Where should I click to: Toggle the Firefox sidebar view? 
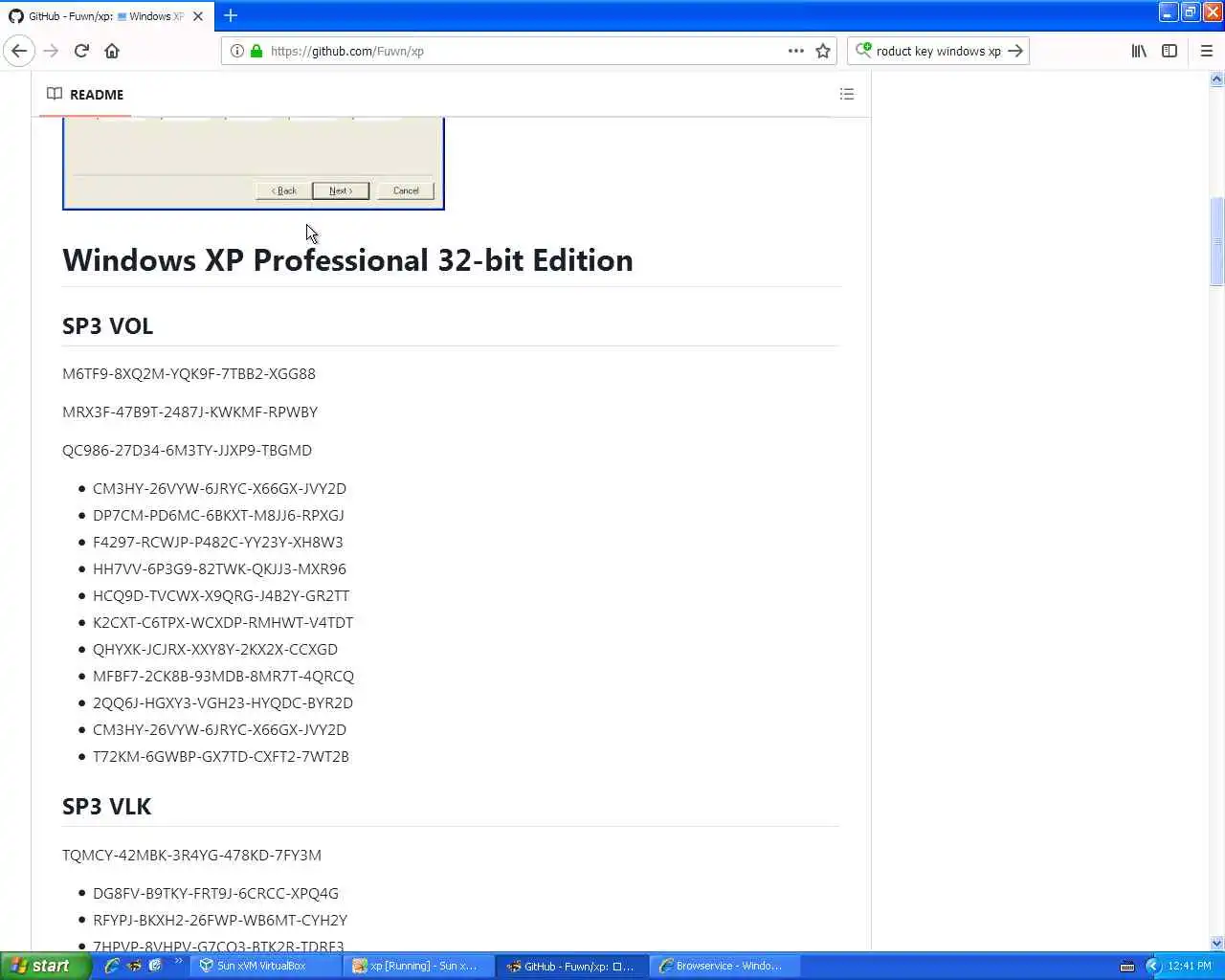click(x=1169, y=51)
